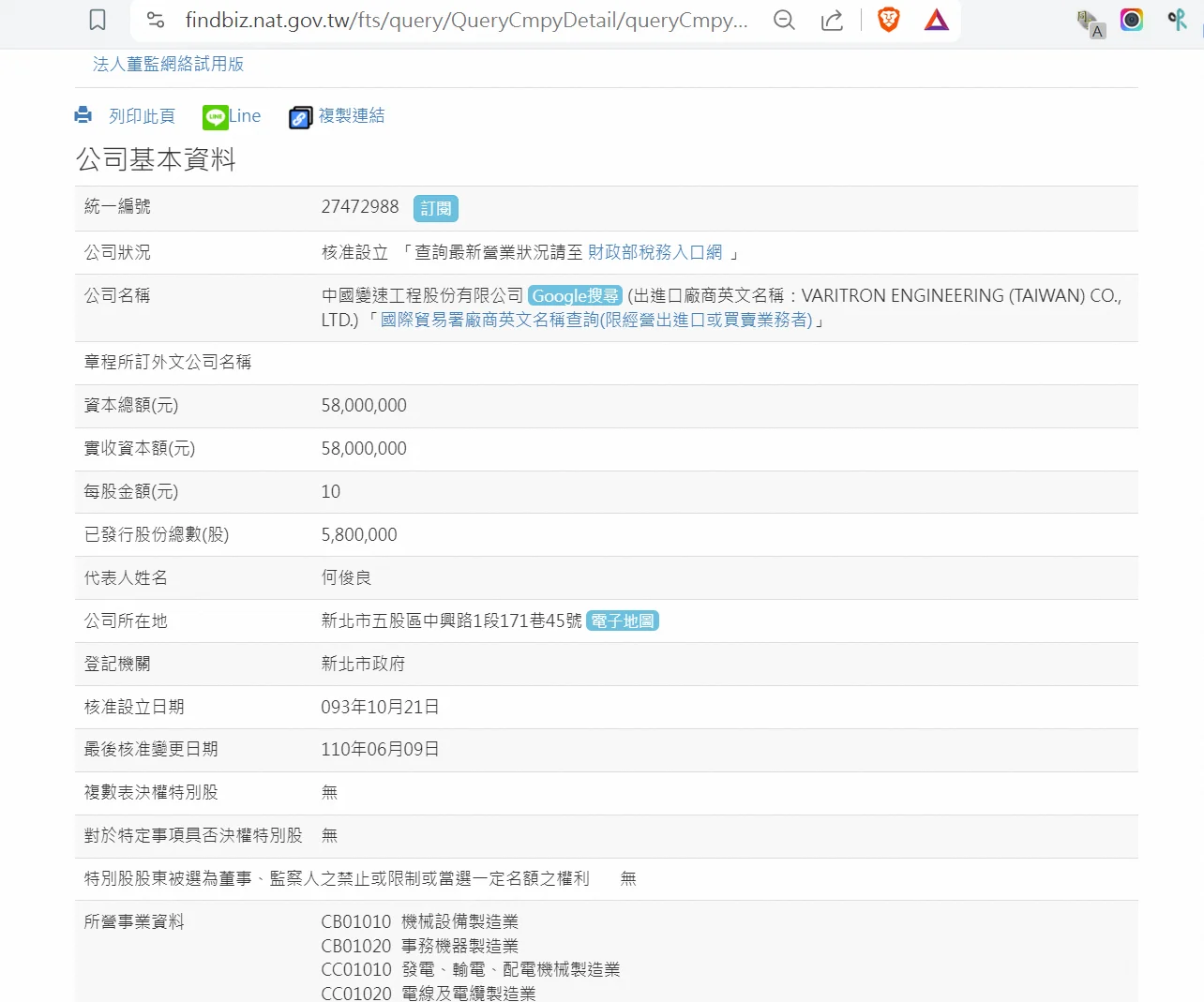Click the printer icon to print this page

coord(83,115)
